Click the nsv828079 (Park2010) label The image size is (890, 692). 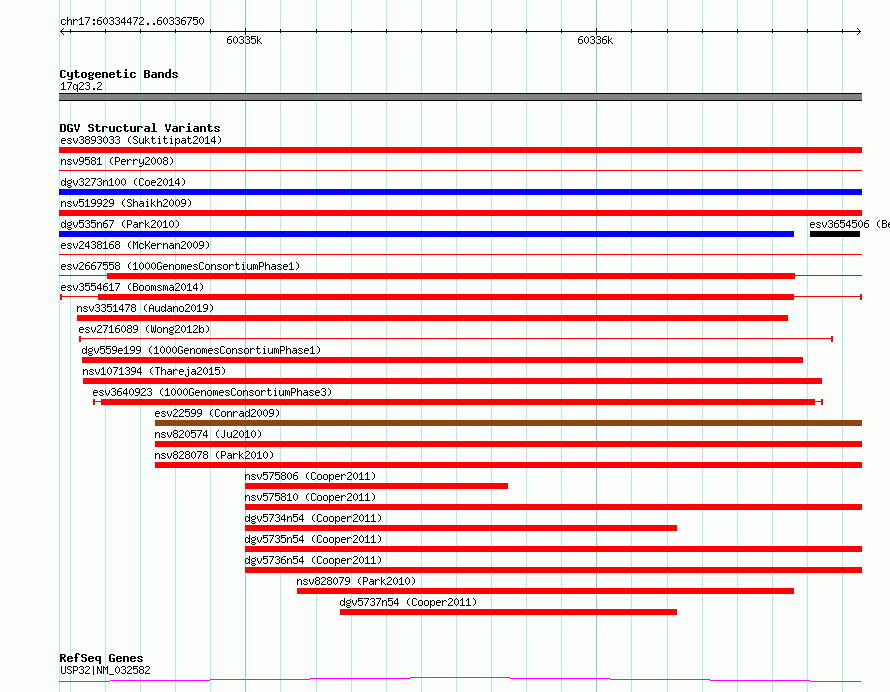click(356, 581)
